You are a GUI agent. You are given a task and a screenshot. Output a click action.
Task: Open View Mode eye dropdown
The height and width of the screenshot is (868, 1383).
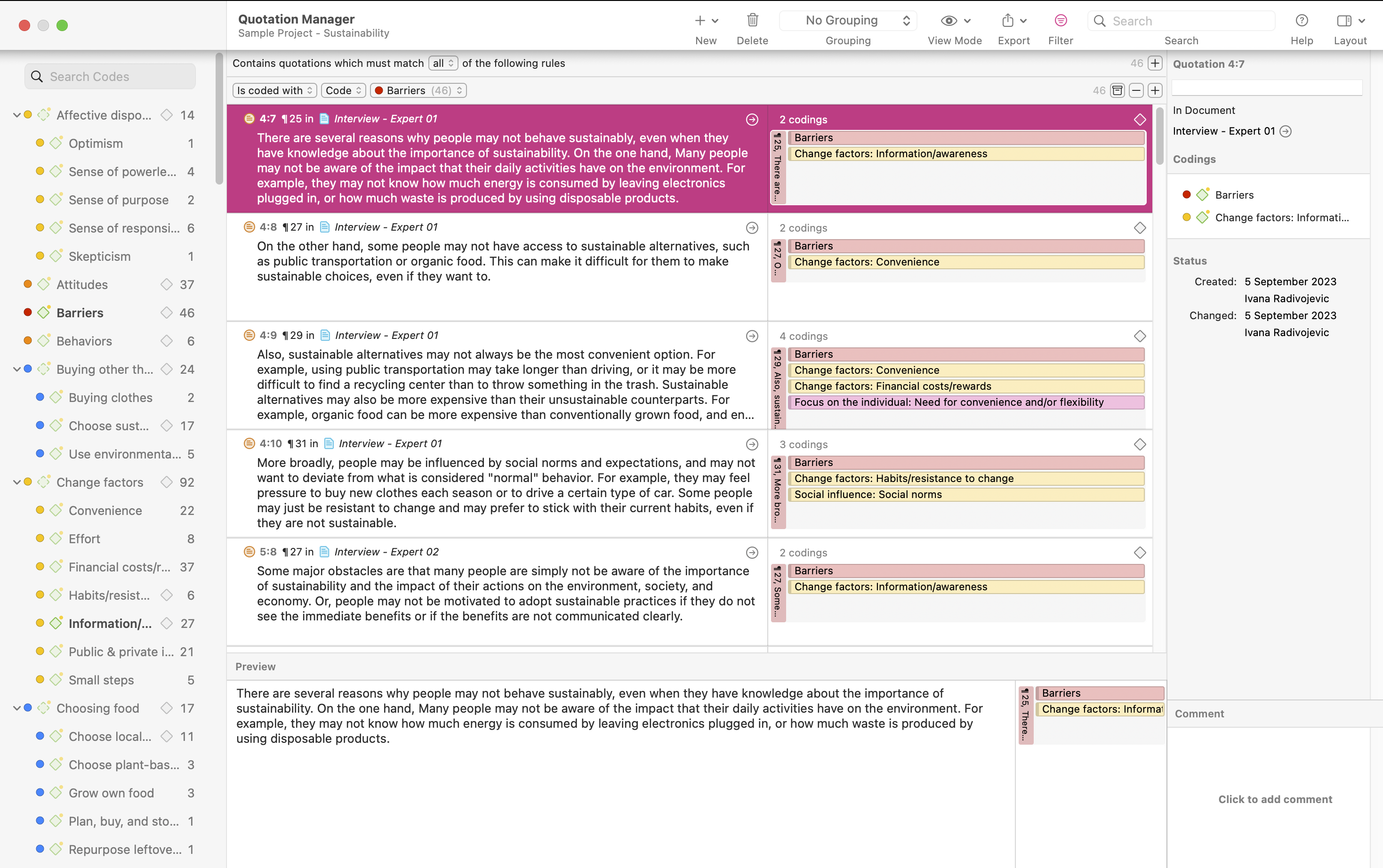click(955, 21)
